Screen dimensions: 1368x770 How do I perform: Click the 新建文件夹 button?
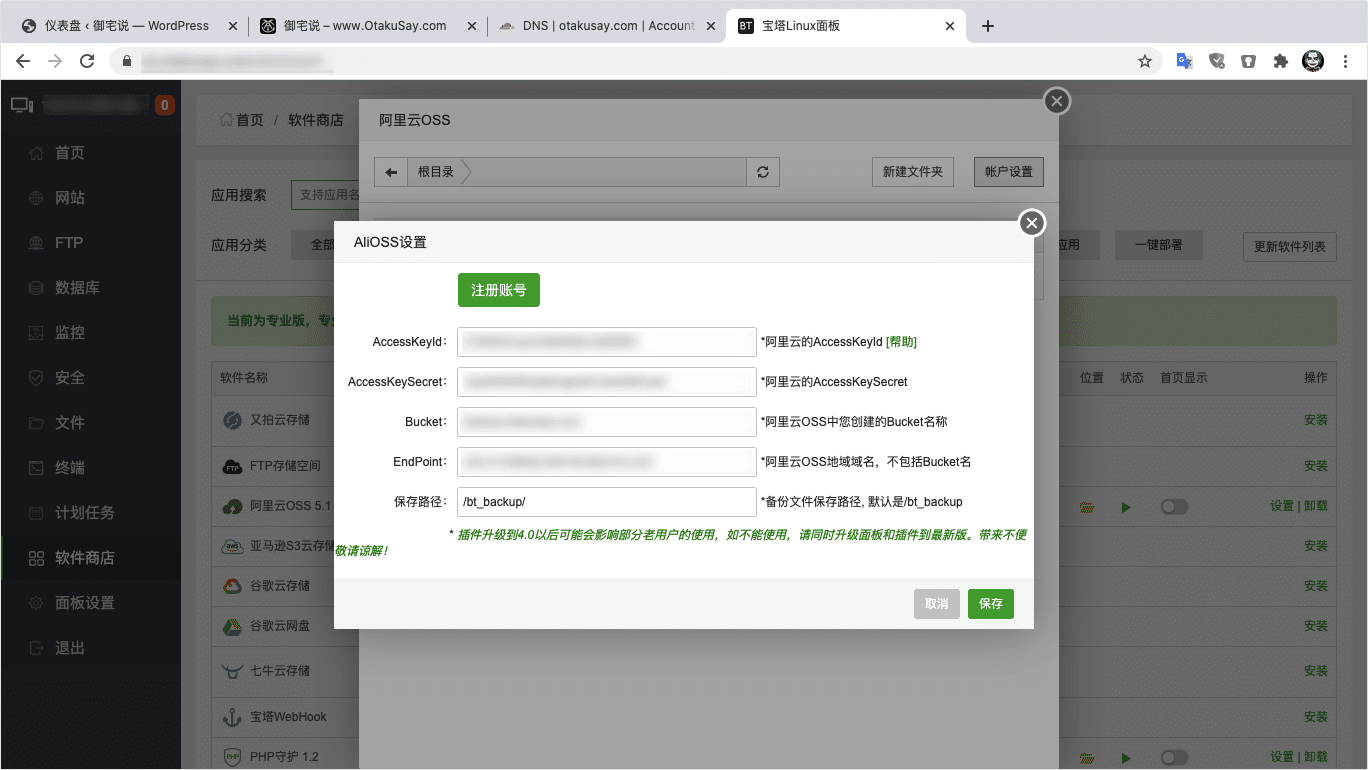click(x=913, y=172)
